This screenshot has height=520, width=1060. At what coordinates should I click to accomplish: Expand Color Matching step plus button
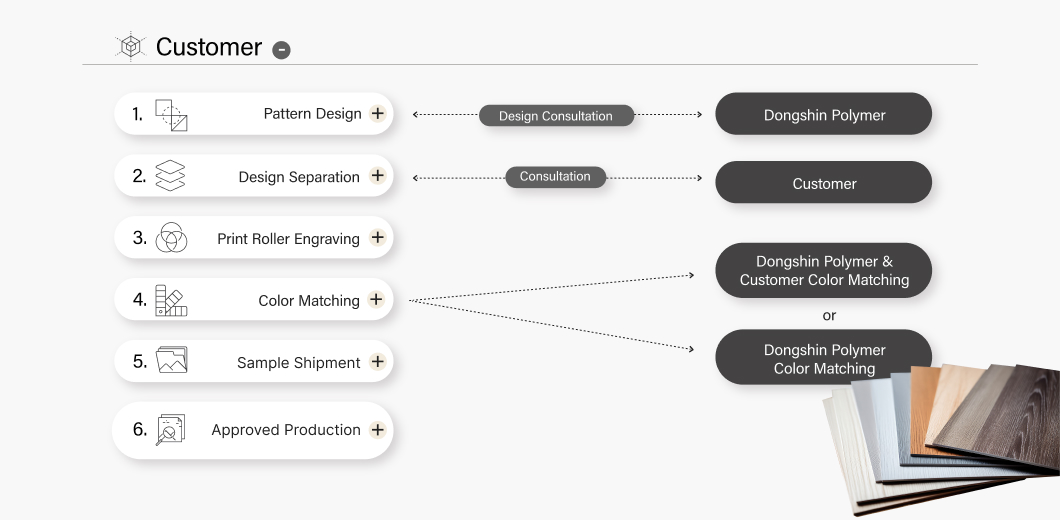coord(376,300)
